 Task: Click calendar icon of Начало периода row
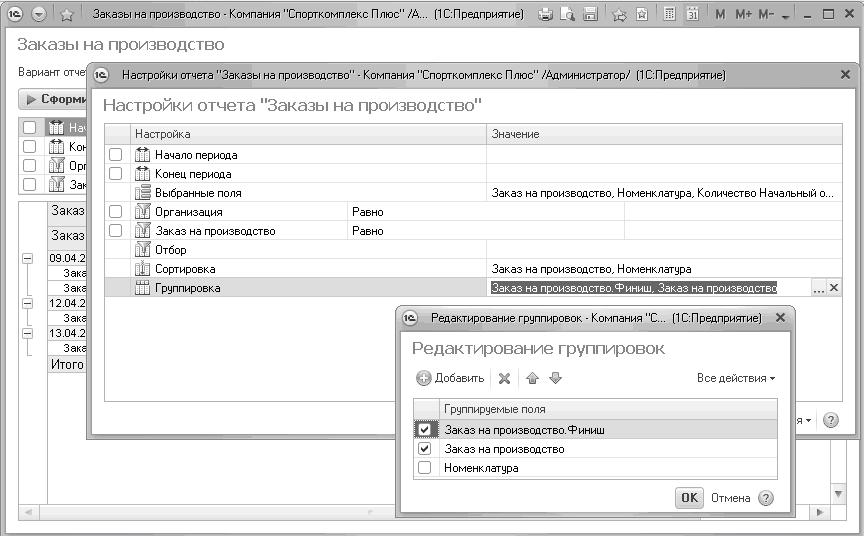(142, 155)
